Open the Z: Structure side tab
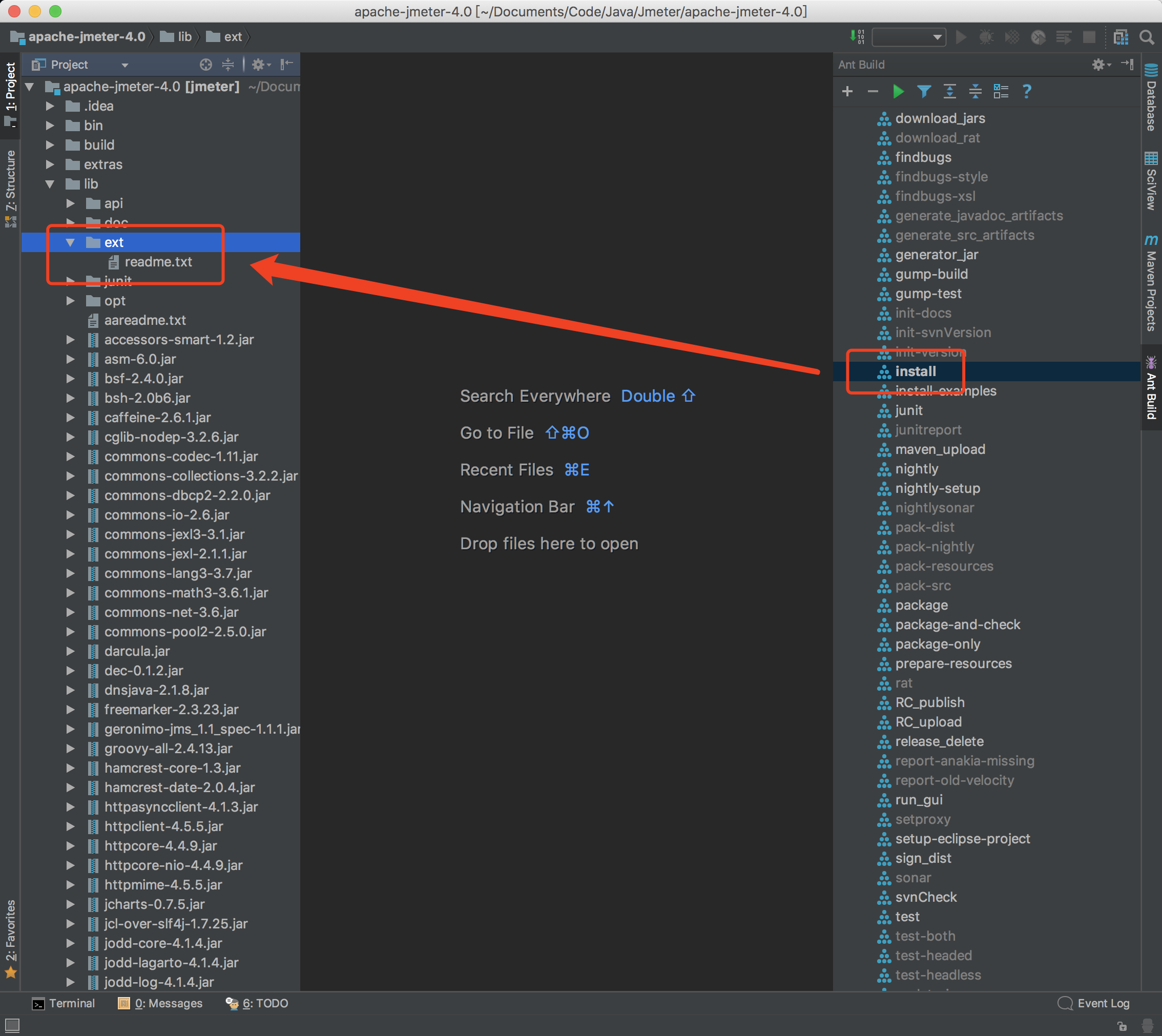This screenshot has height=1036, width=1162. click(x=10, y=189)
